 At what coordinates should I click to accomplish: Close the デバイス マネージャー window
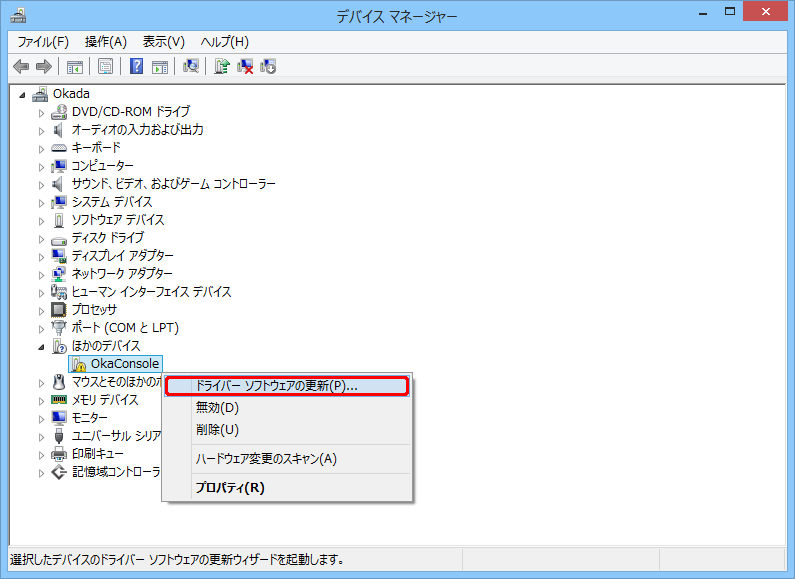[x=765, y=12]
